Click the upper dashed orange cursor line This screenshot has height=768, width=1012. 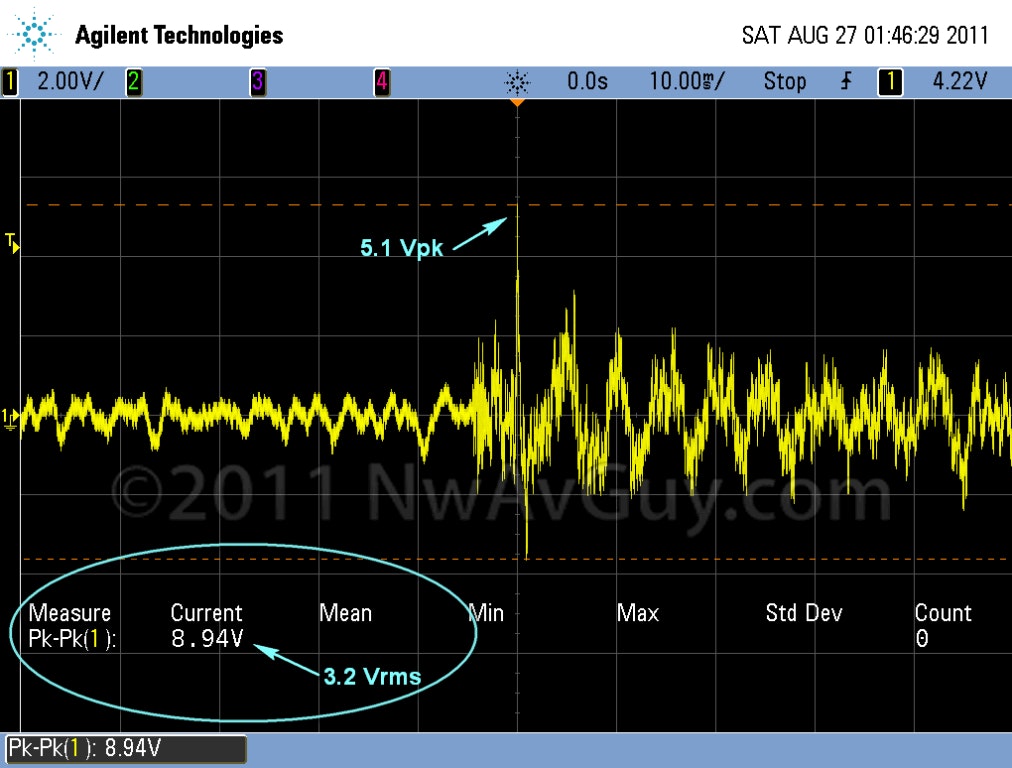[x=300, y=205]
